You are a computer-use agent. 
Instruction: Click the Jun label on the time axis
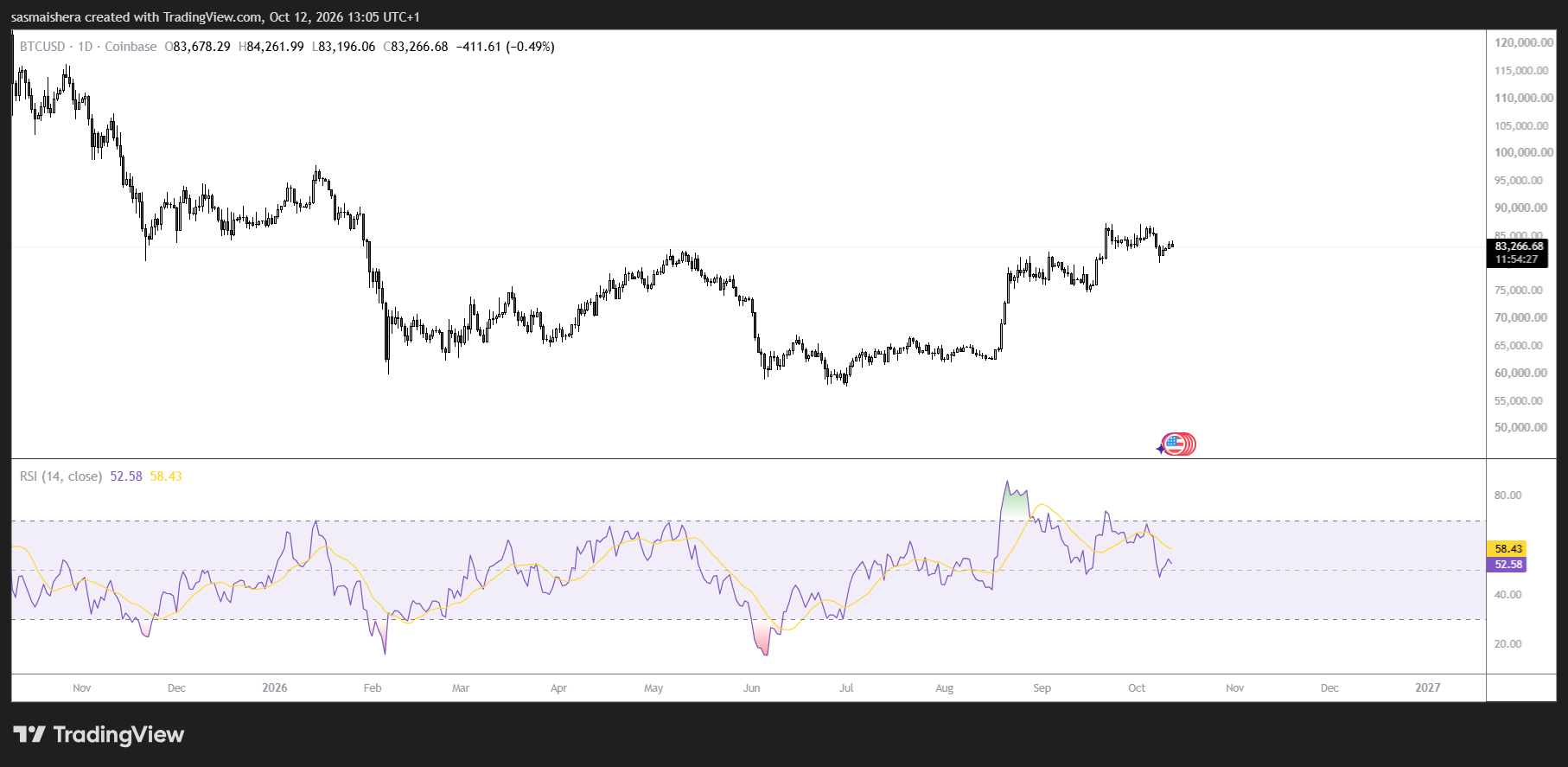point(752,688)
